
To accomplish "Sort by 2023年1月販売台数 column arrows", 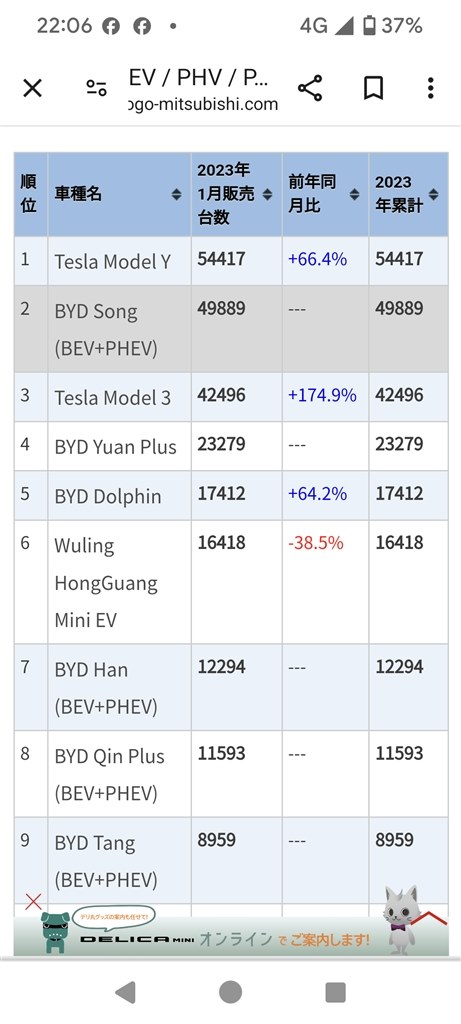I will click(267, 194).
